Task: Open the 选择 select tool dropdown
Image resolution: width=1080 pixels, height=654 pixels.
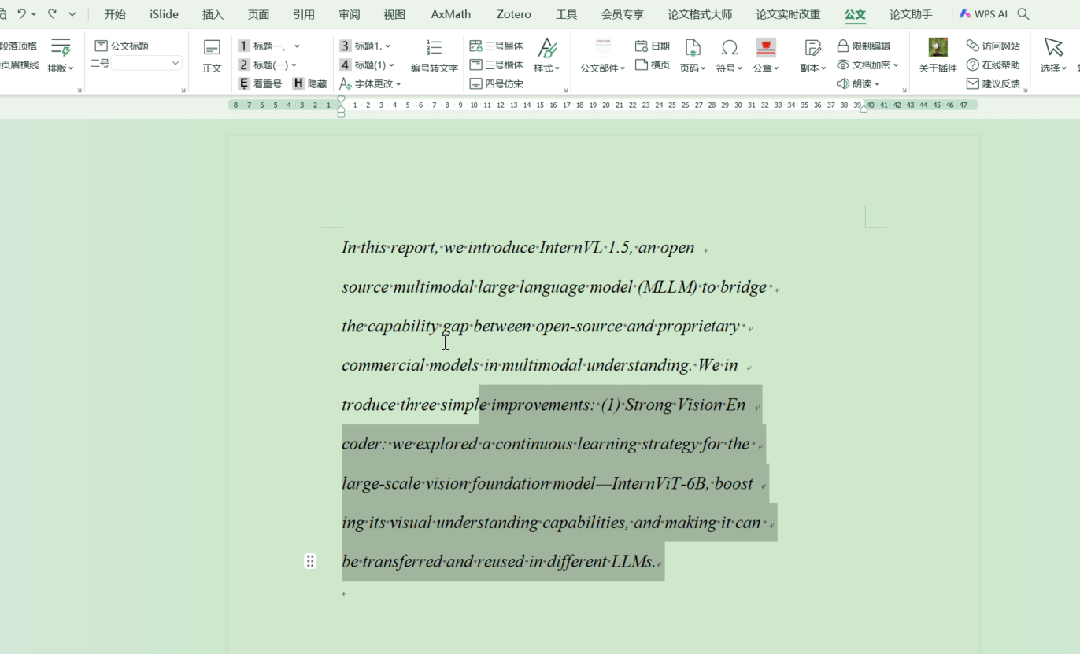Action: (x=1053, y=56)
